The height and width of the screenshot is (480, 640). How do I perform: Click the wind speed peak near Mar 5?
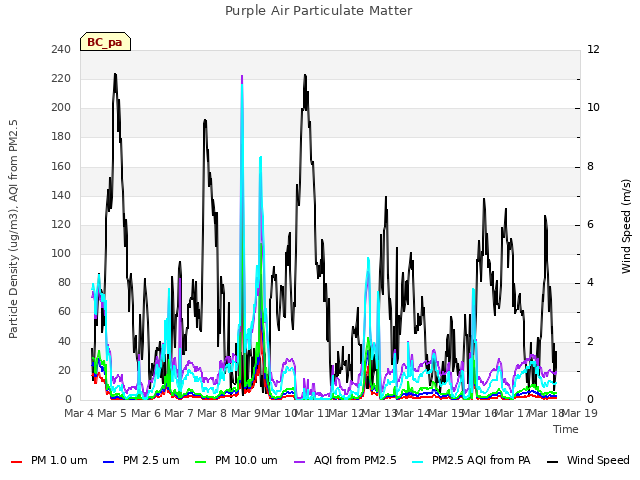click(x=116, y=75)
